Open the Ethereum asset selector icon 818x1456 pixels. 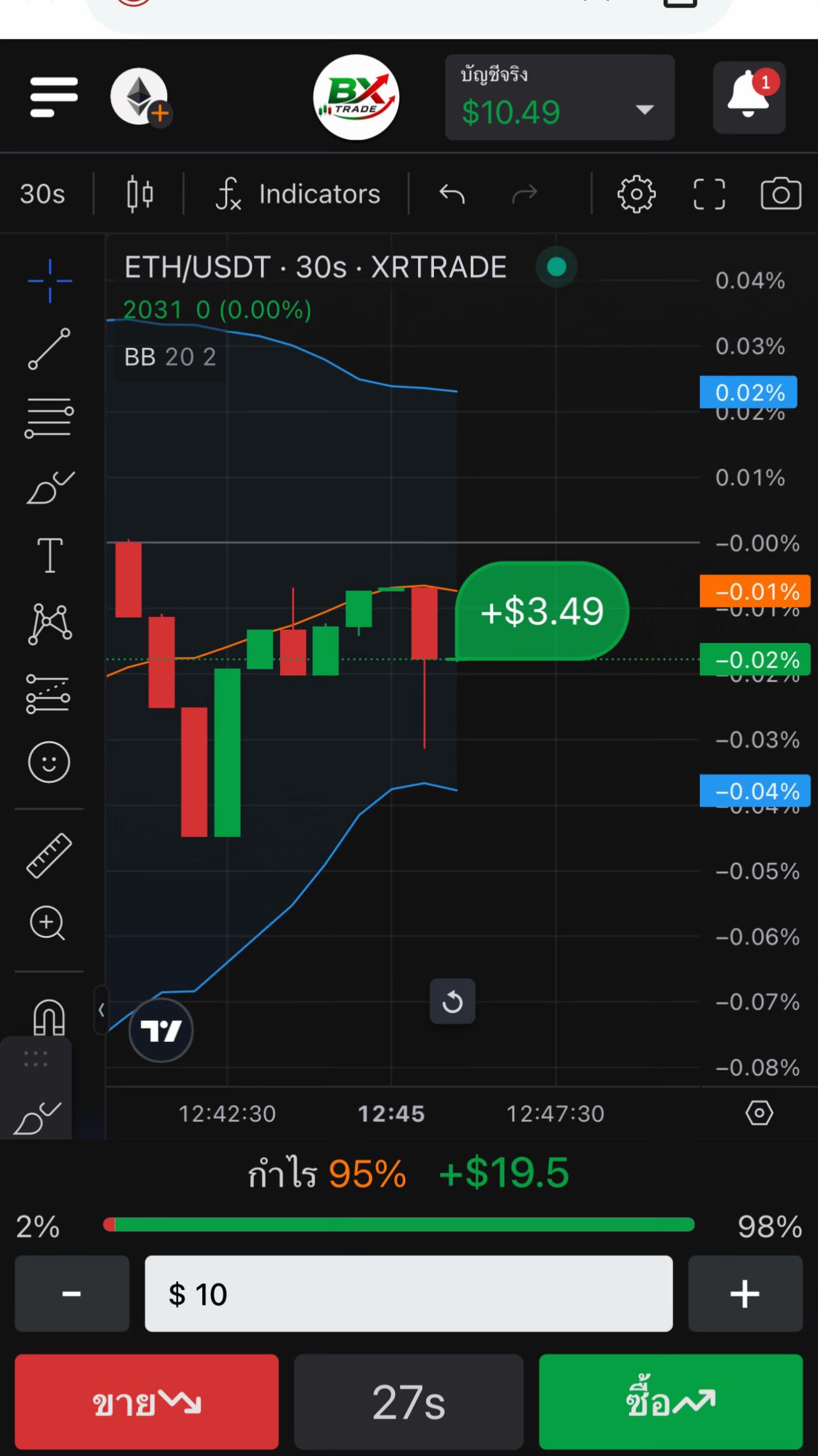pyautogui.click(x=140, y=97)
